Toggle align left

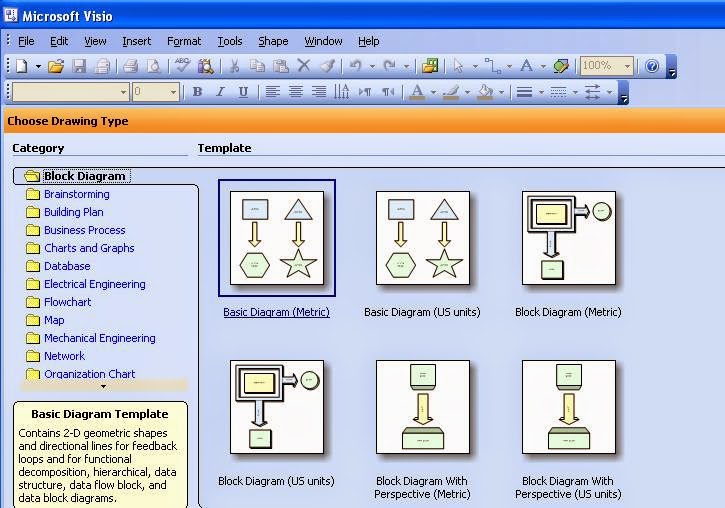click(273, 92)
